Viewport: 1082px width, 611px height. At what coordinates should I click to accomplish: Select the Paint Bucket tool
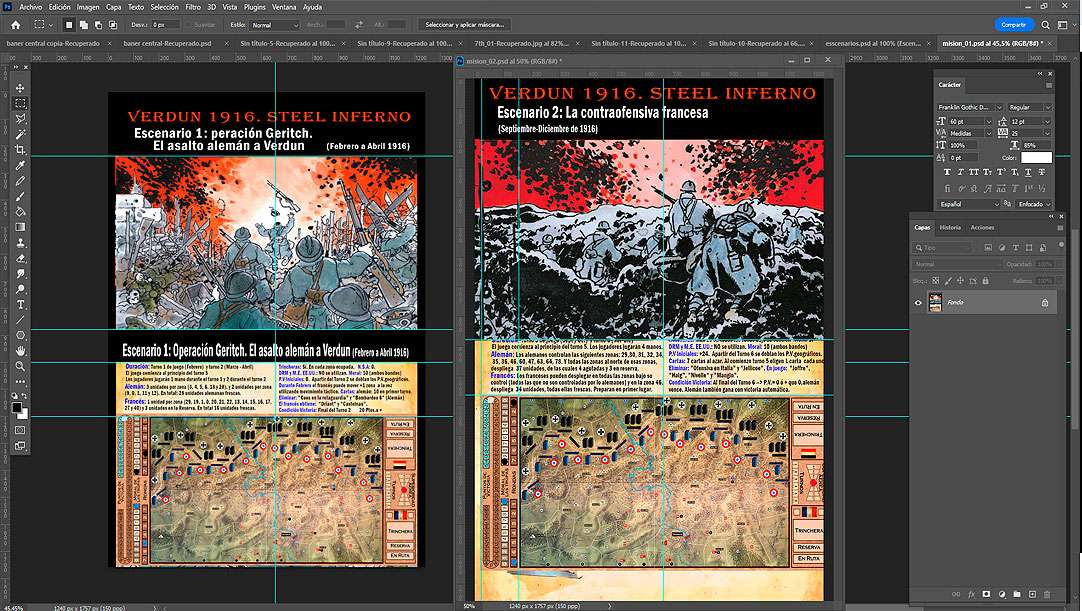pos(21,212)
